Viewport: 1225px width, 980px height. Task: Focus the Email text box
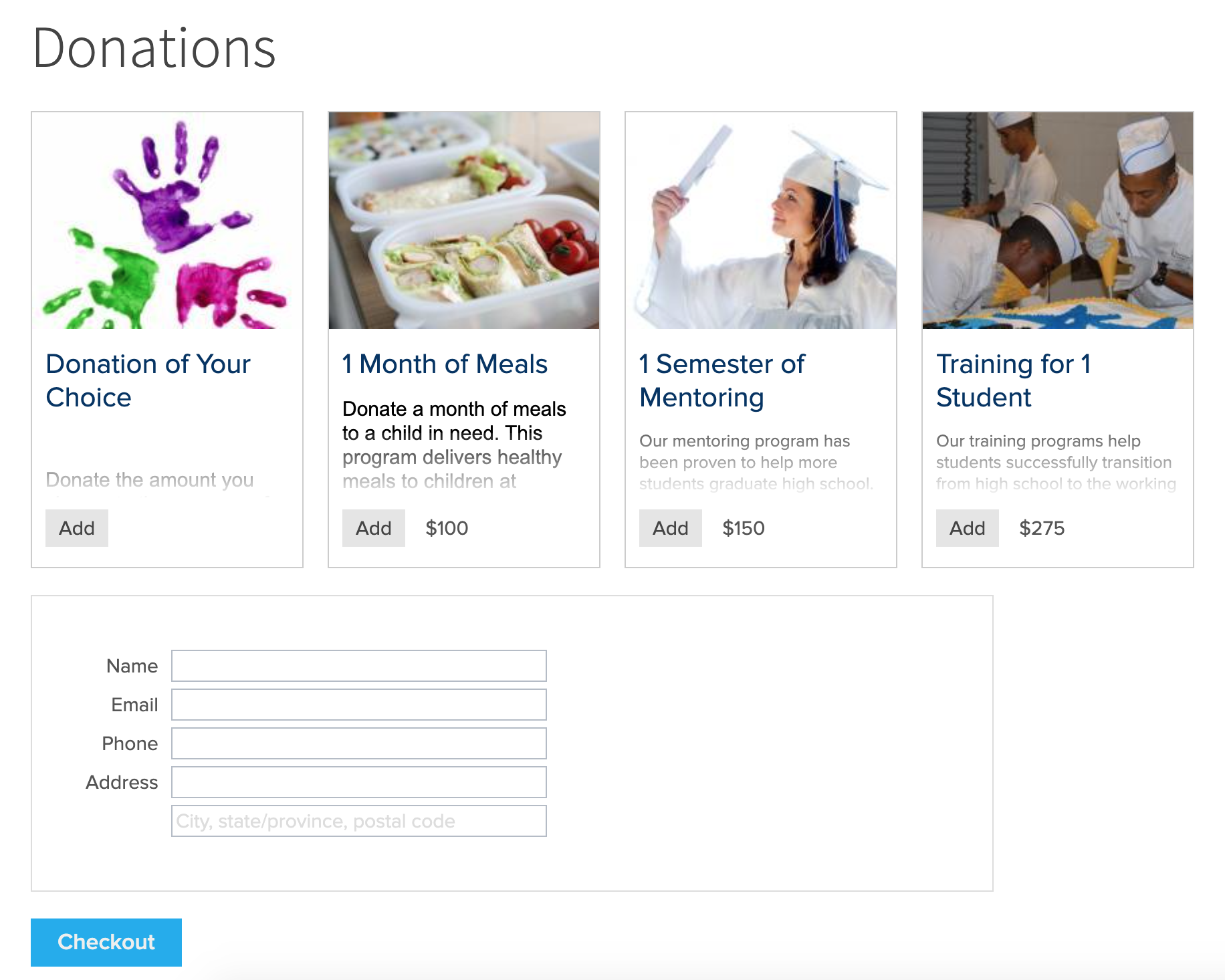[x=359, y=705]
